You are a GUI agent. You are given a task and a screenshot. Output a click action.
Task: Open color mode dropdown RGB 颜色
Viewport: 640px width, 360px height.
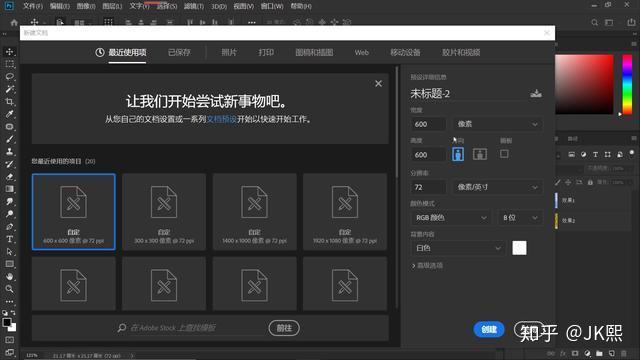click(450, 218)
